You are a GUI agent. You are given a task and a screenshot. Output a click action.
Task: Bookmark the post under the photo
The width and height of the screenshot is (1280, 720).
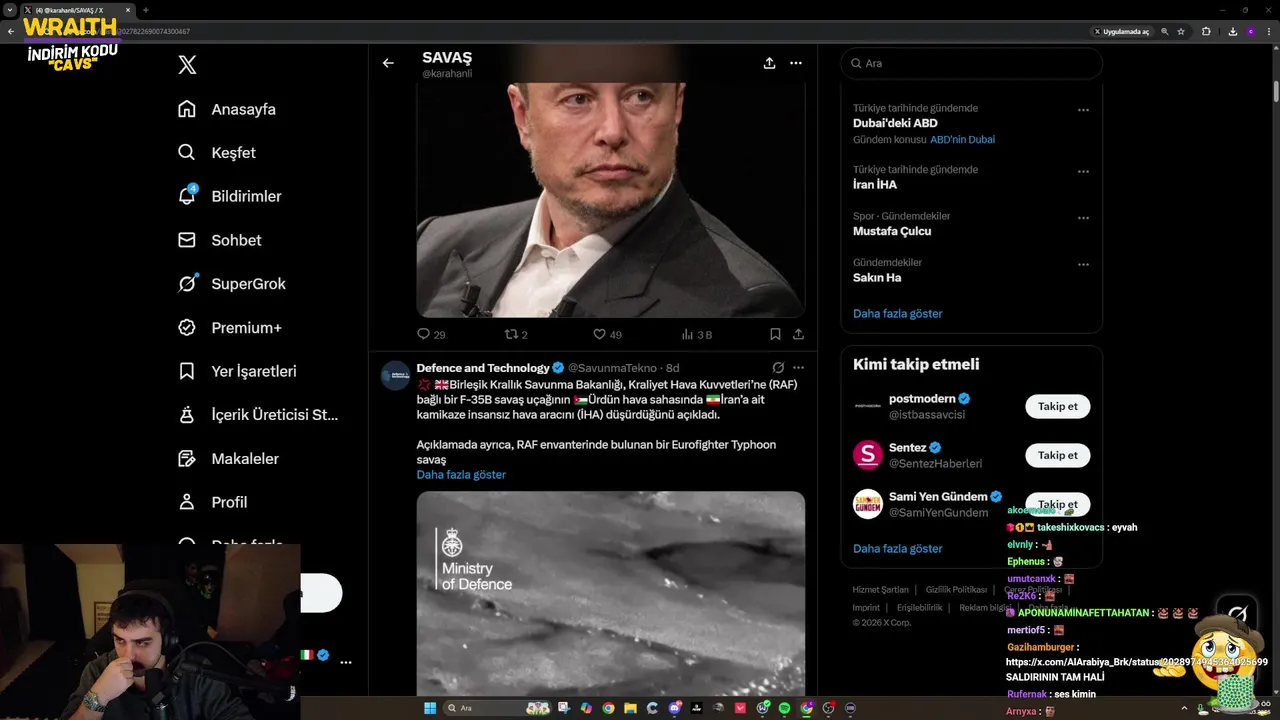point(775,334)
